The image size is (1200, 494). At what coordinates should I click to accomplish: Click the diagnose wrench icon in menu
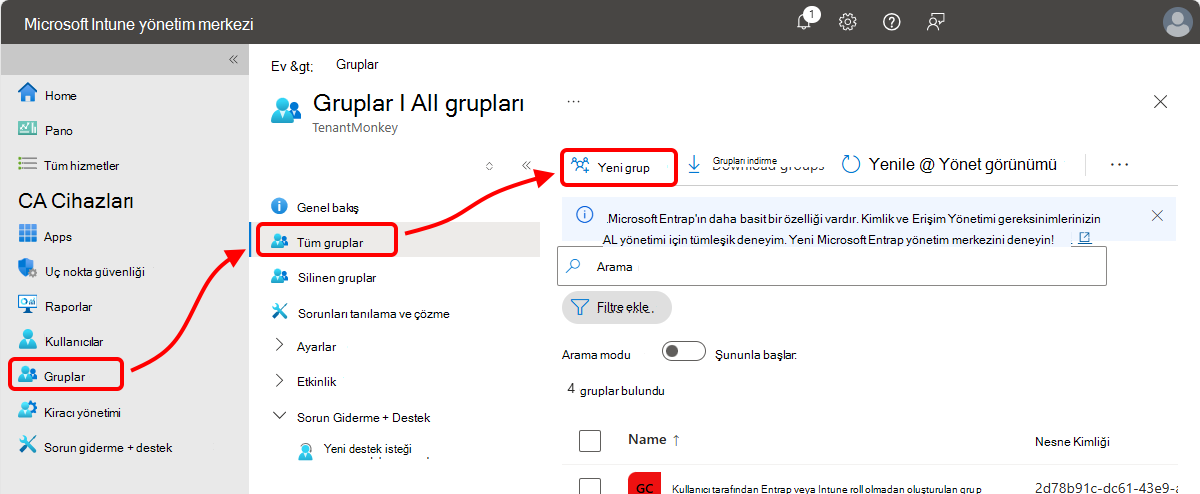point(279,312)
